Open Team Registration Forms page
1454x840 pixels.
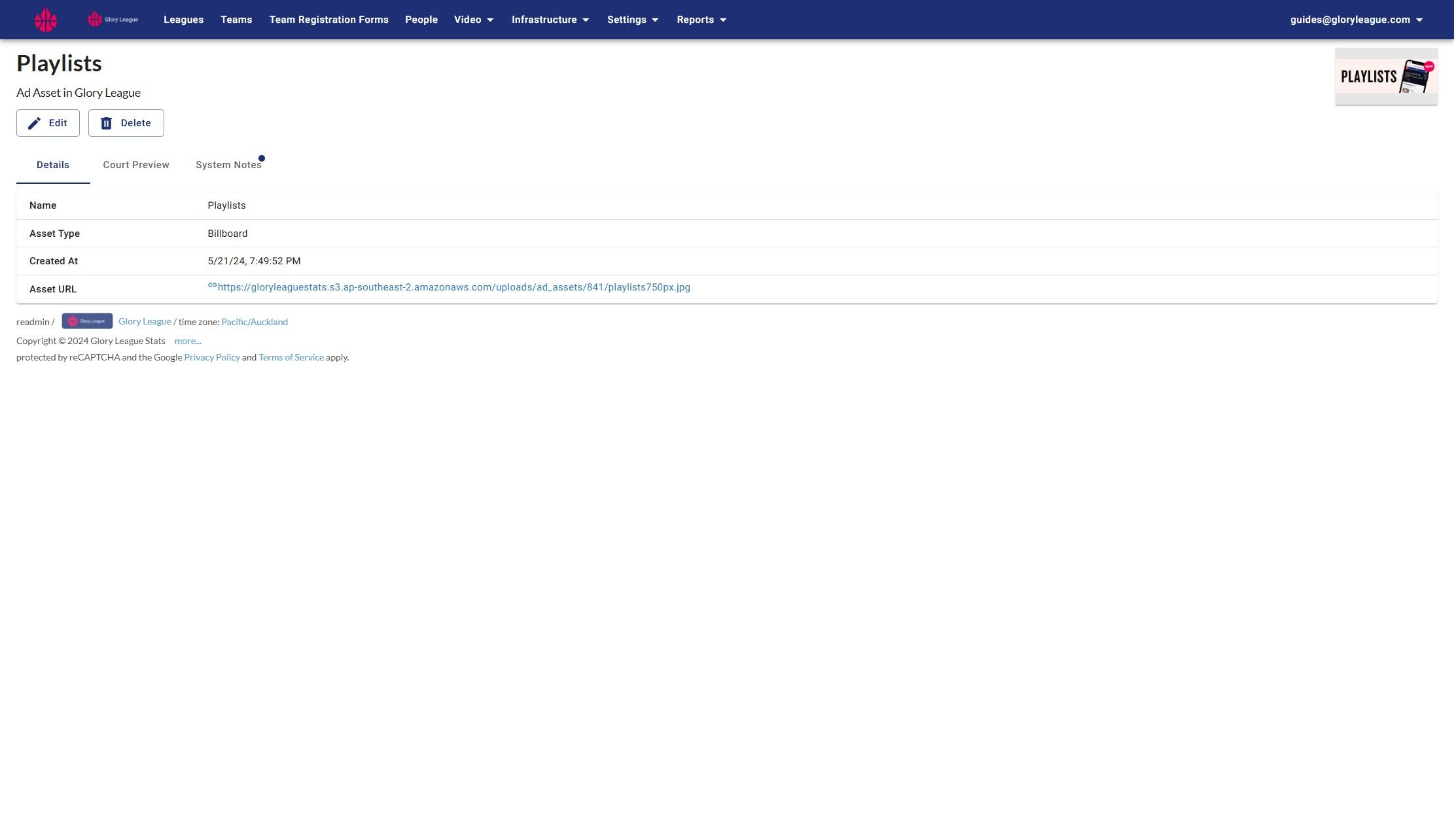coord(328,20)
